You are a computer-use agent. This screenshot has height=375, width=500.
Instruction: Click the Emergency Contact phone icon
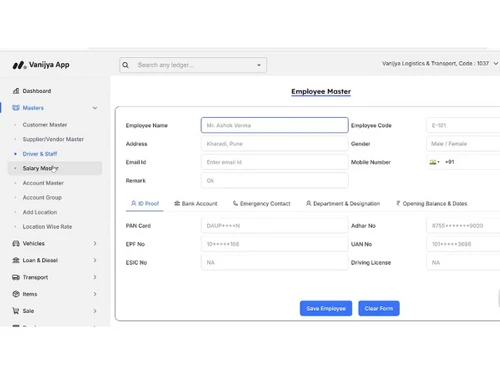point(235,203)
